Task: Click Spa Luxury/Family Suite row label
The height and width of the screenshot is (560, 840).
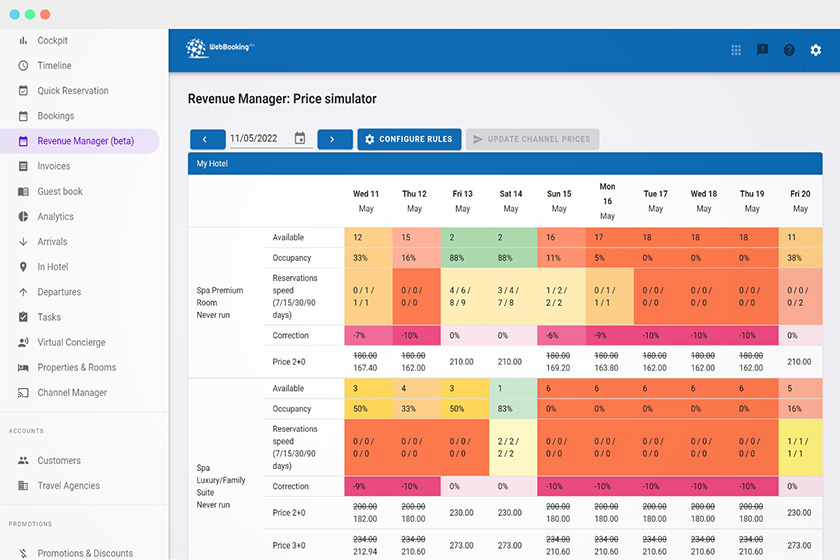Action: coord(221,486)
